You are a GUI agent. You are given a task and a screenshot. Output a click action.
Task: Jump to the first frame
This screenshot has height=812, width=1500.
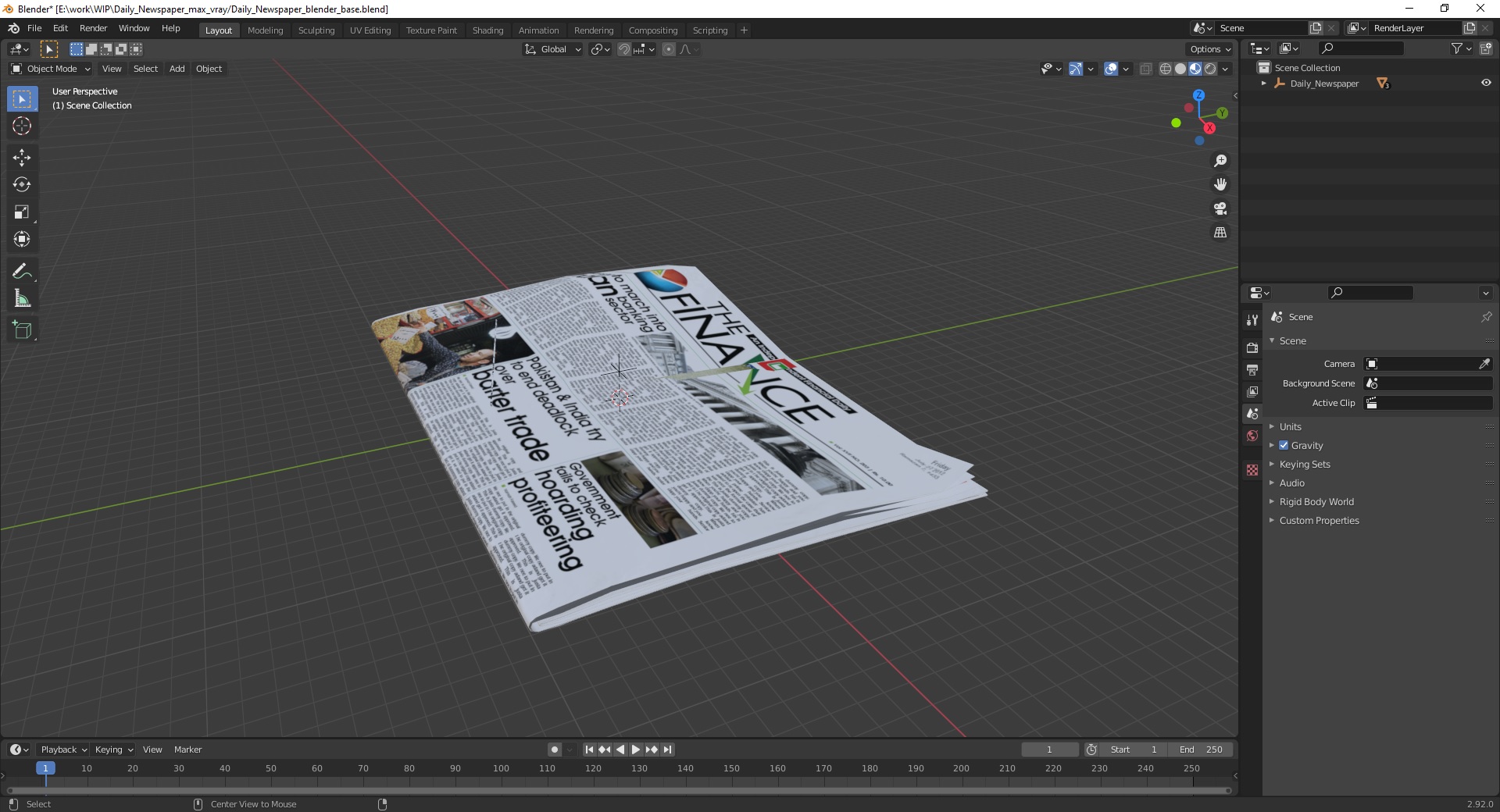[x=589, y=750]
